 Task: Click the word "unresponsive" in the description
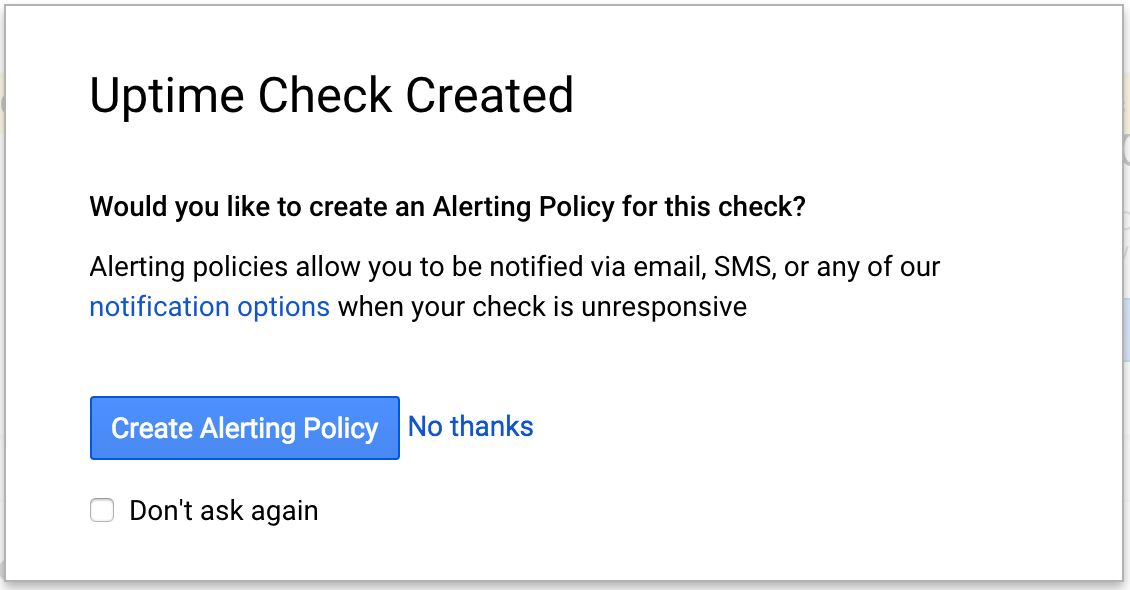(664, 306)
